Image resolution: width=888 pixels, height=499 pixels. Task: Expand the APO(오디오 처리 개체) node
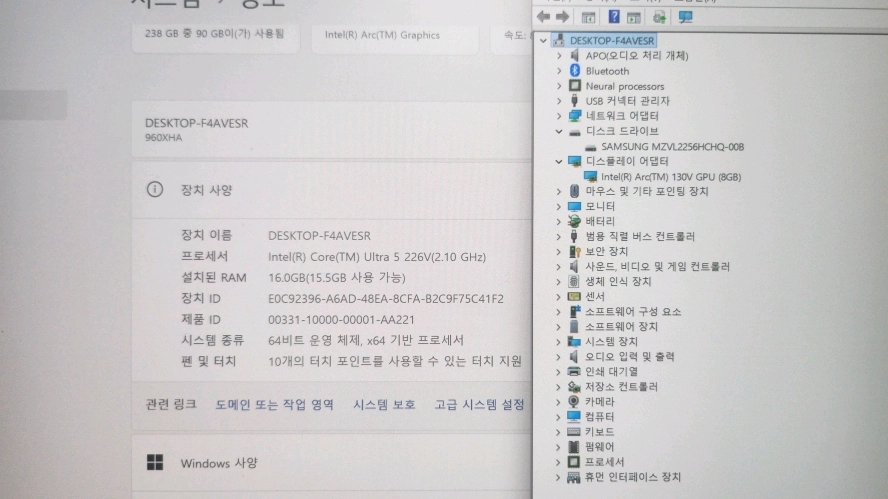(559, 56)
